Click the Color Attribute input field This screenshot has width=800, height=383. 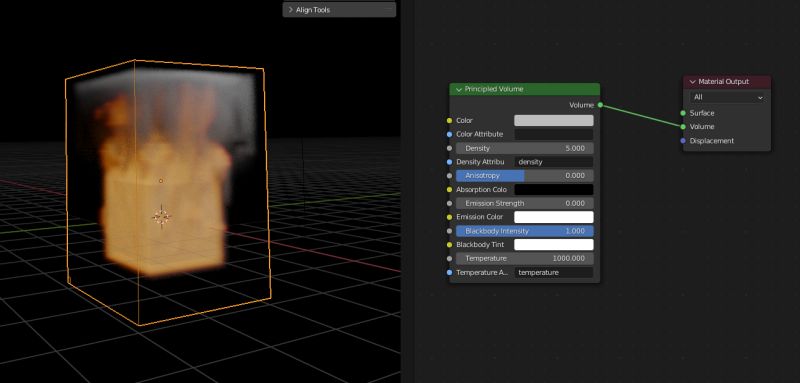click(554, 134)
